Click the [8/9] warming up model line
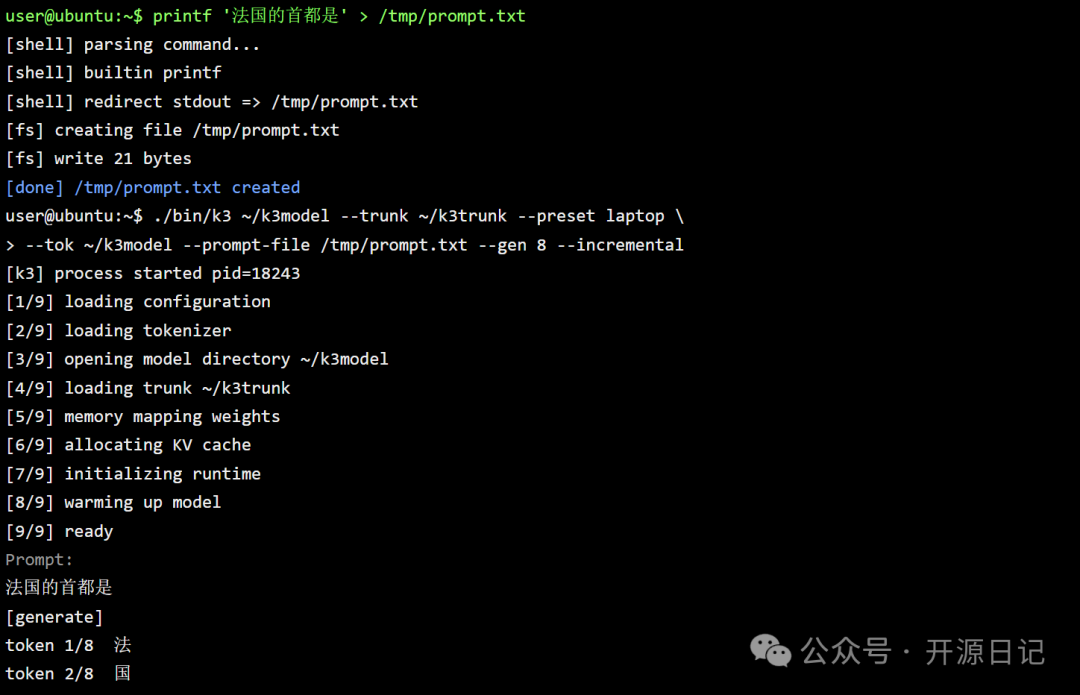Image resolution: width=1080 pixels, height=695 pixels. (x=114, y=502)
